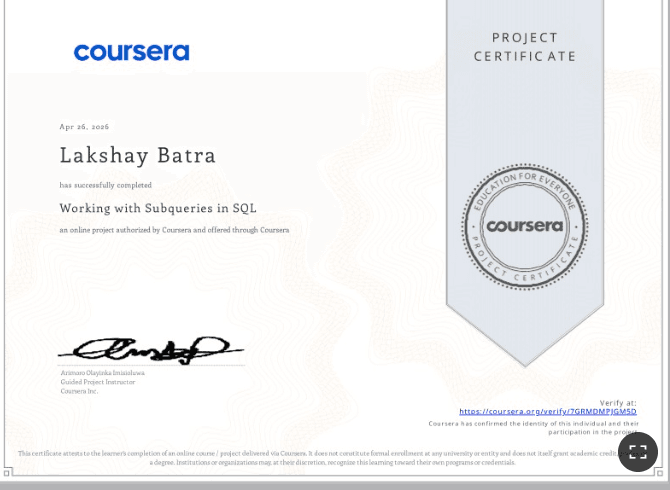670x490 pixels.
Task: Click the 'has successfully completed' line
Action: click(x=106, y=185)
